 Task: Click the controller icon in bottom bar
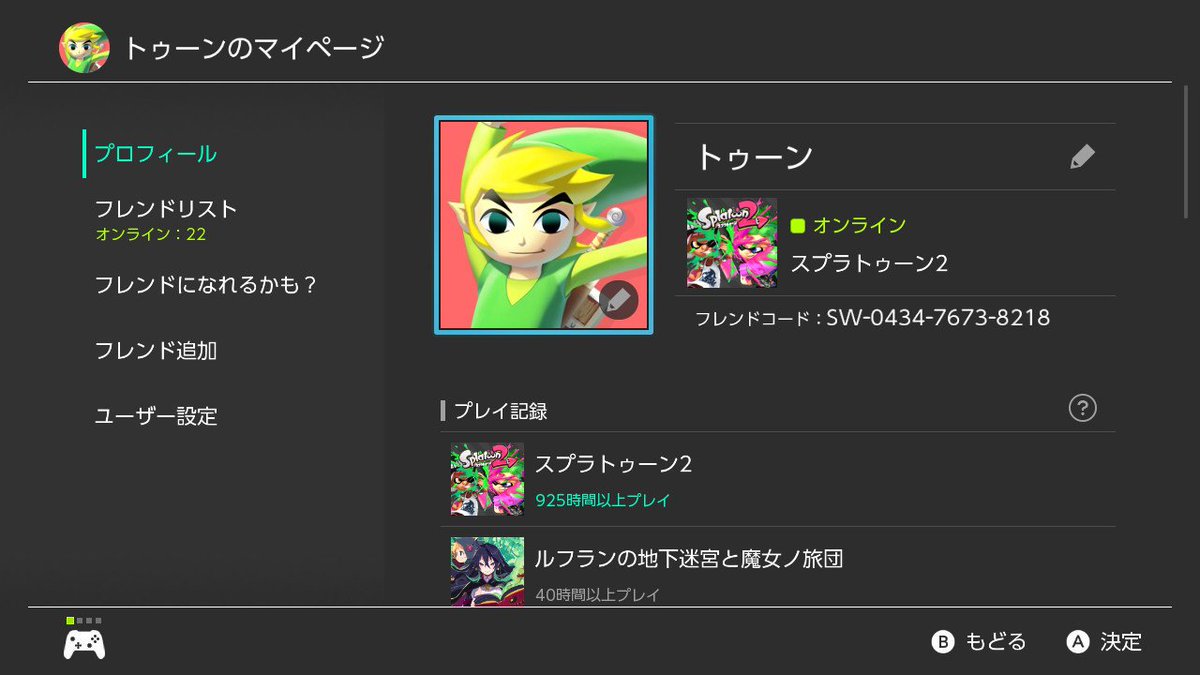click(85, 644)
